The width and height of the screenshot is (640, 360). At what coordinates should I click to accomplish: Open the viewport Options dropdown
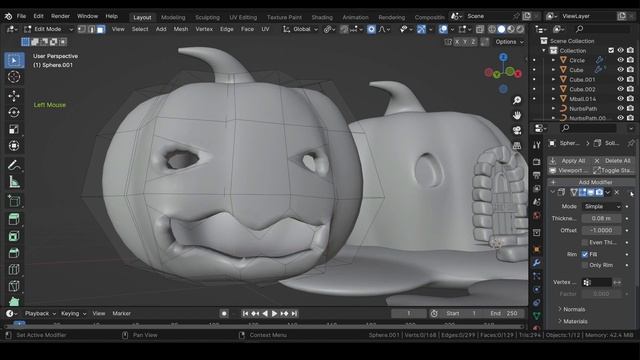pos(509,42)
